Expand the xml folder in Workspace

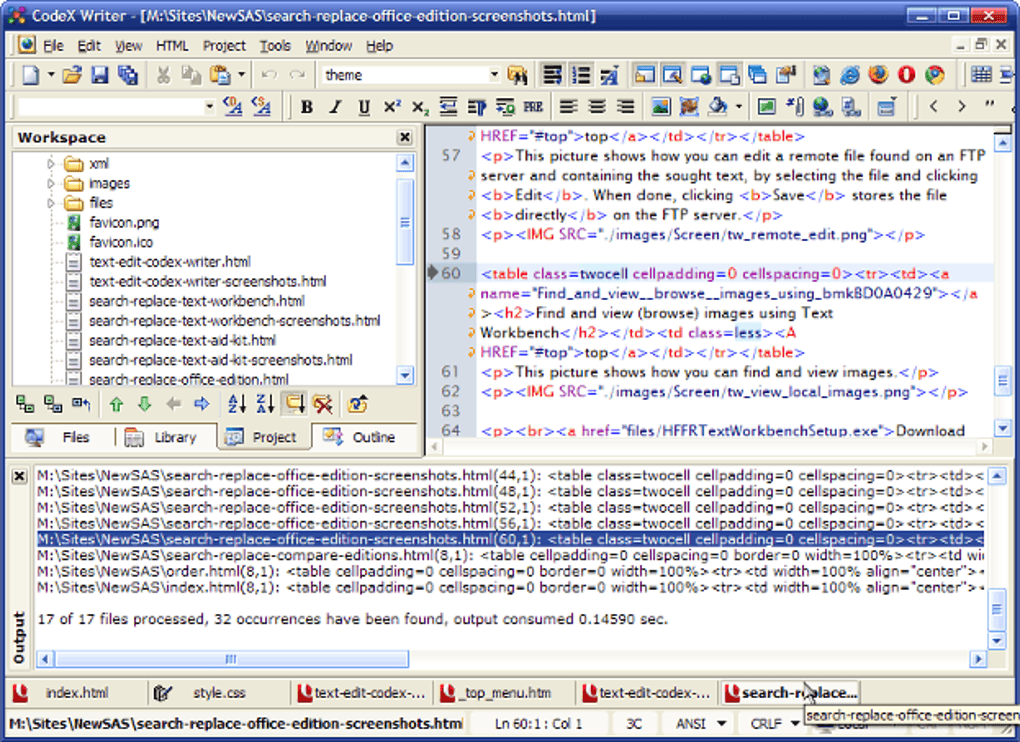click(x=51, y=164)
